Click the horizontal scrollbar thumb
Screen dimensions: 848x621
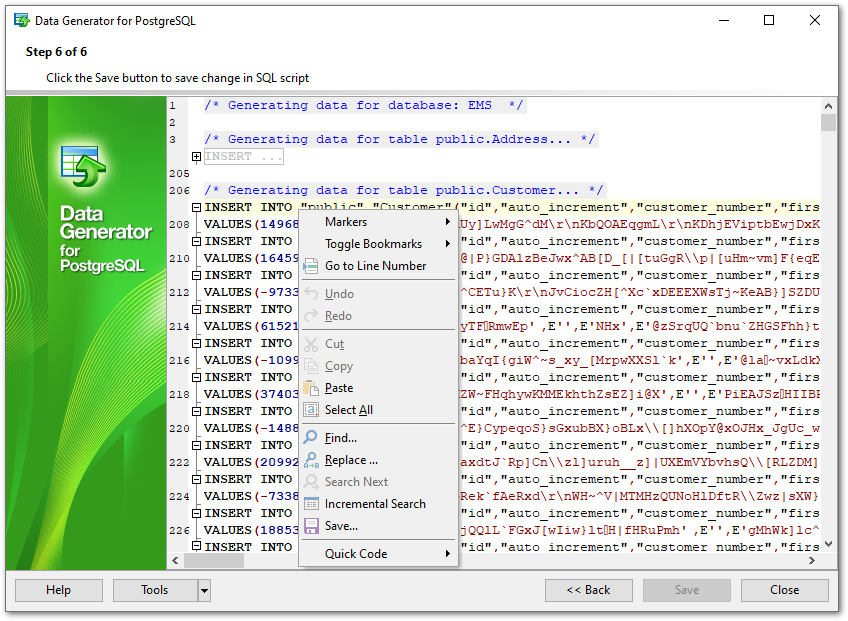[214, 561]
